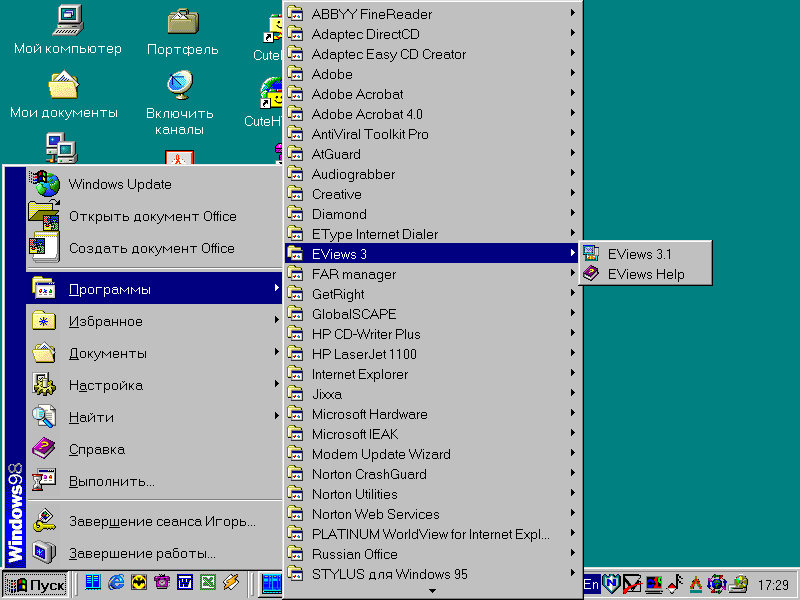Screen dimensions: 800x600
Task: Open the ABBYY FineReader program group
Action: pyautogui.click(x=433, y=14)
